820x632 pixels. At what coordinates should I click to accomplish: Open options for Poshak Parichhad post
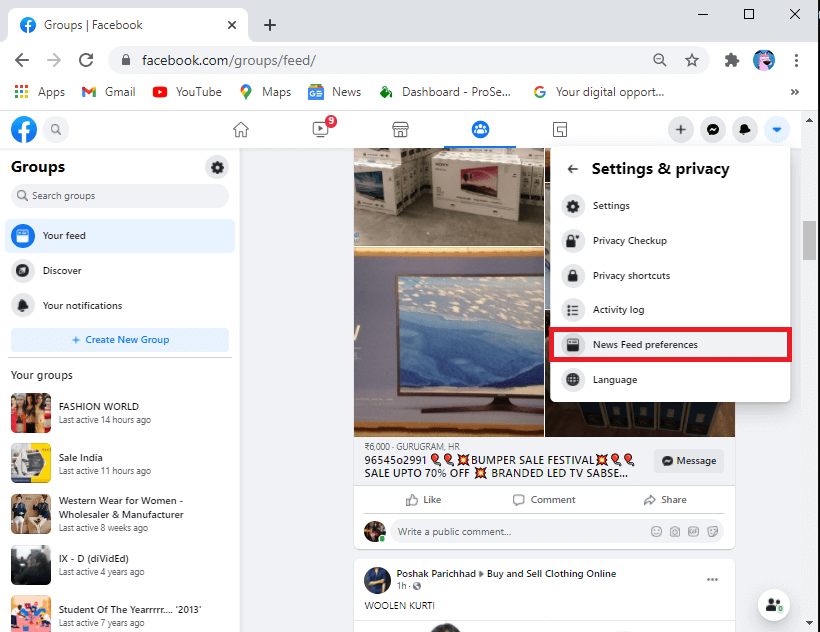click(712, 579)
